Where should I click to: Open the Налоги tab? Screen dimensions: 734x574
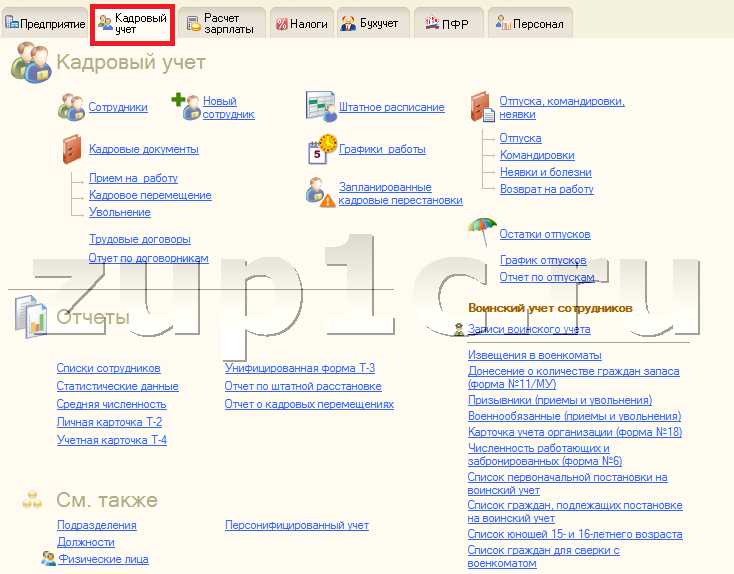point(302,23)
